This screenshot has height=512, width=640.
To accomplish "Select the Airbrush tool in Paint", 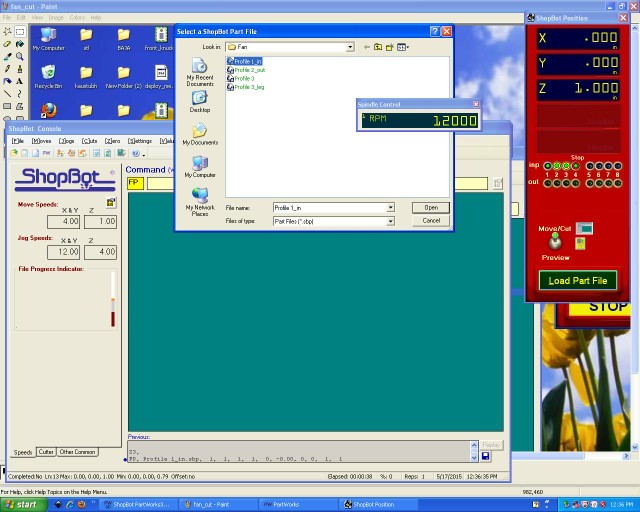I will (7, 81).
